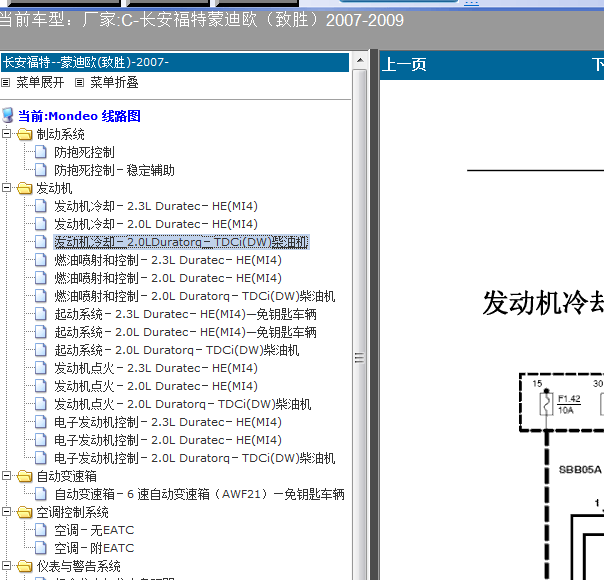Click page icon next to 防抱死控制
This screenshot has height=580, width=604.
click(40, 152)
